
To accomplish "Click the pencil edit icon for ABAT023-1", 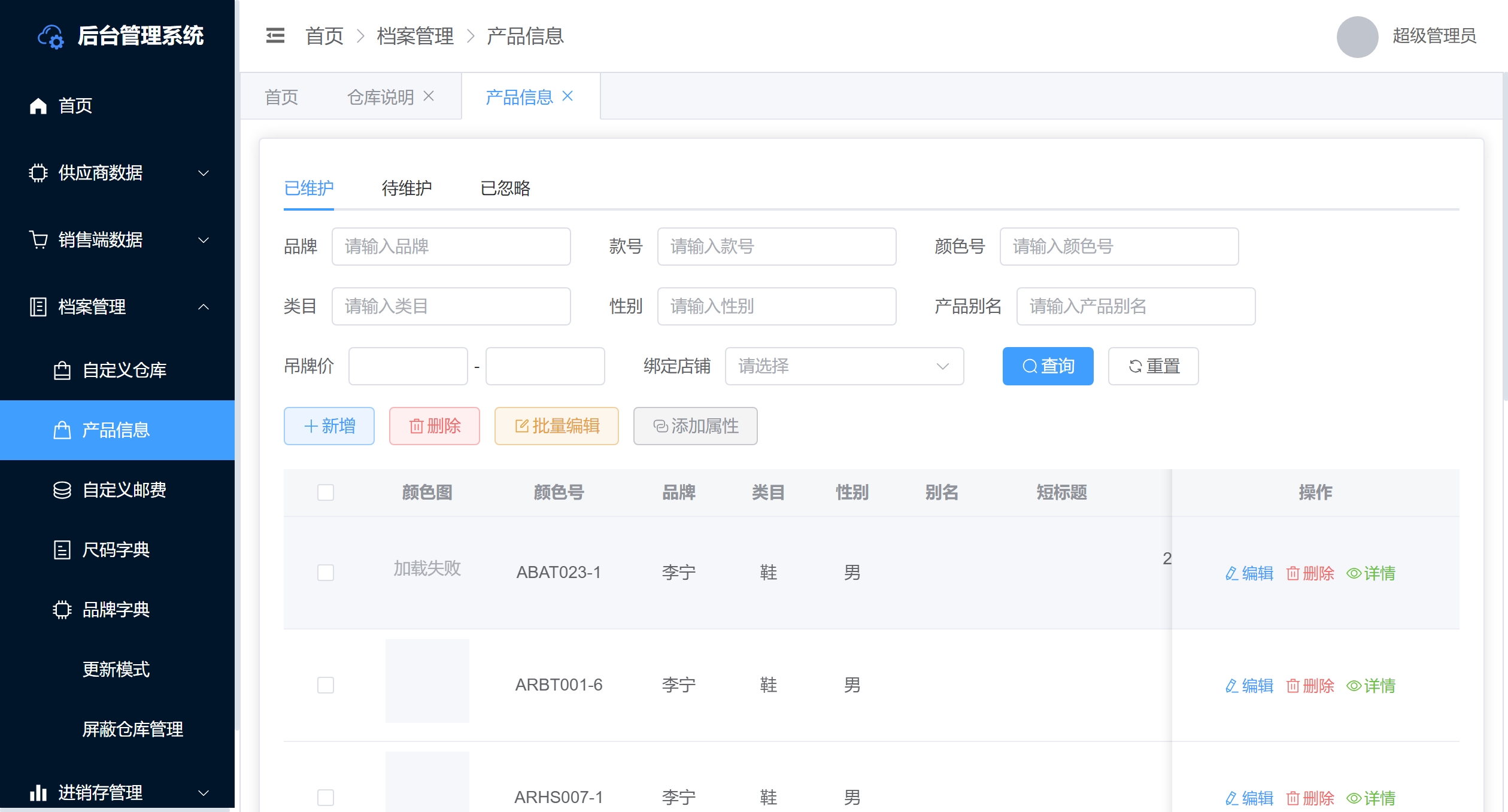I will tap(1231, 573).
